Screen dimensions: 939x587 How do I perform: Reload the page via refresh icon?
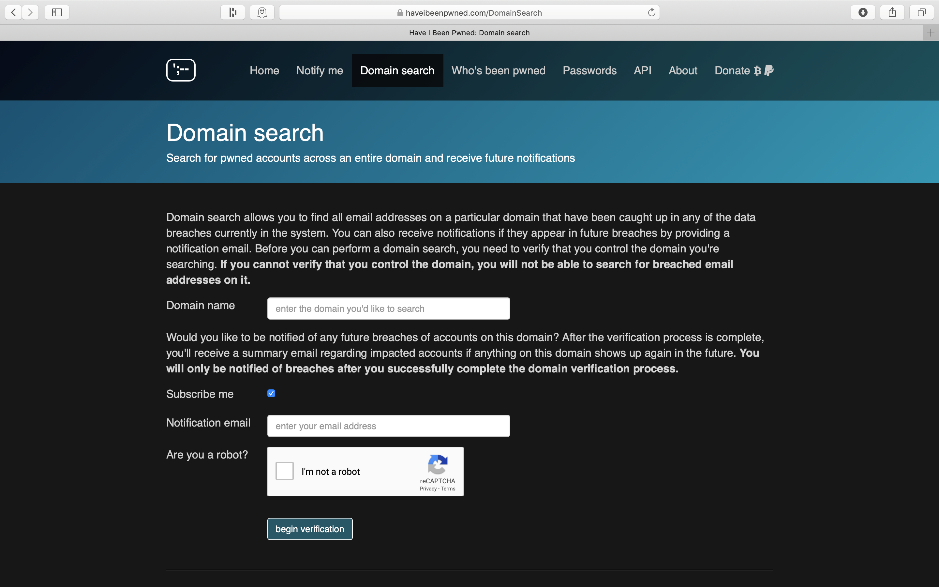tap(651, 13)
